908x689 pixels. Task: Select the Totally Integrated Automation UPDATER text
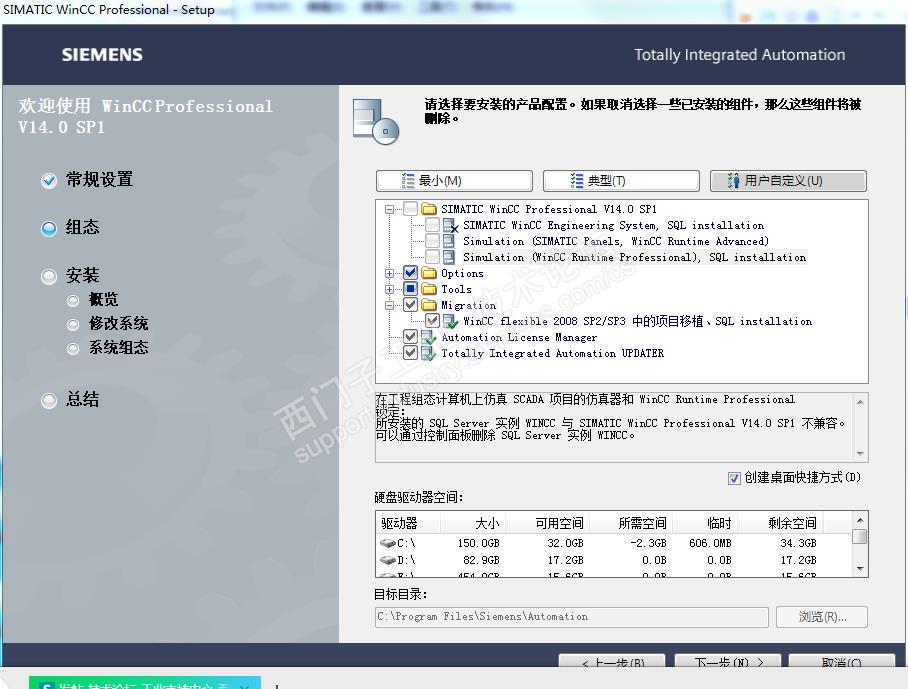[552, 353]
